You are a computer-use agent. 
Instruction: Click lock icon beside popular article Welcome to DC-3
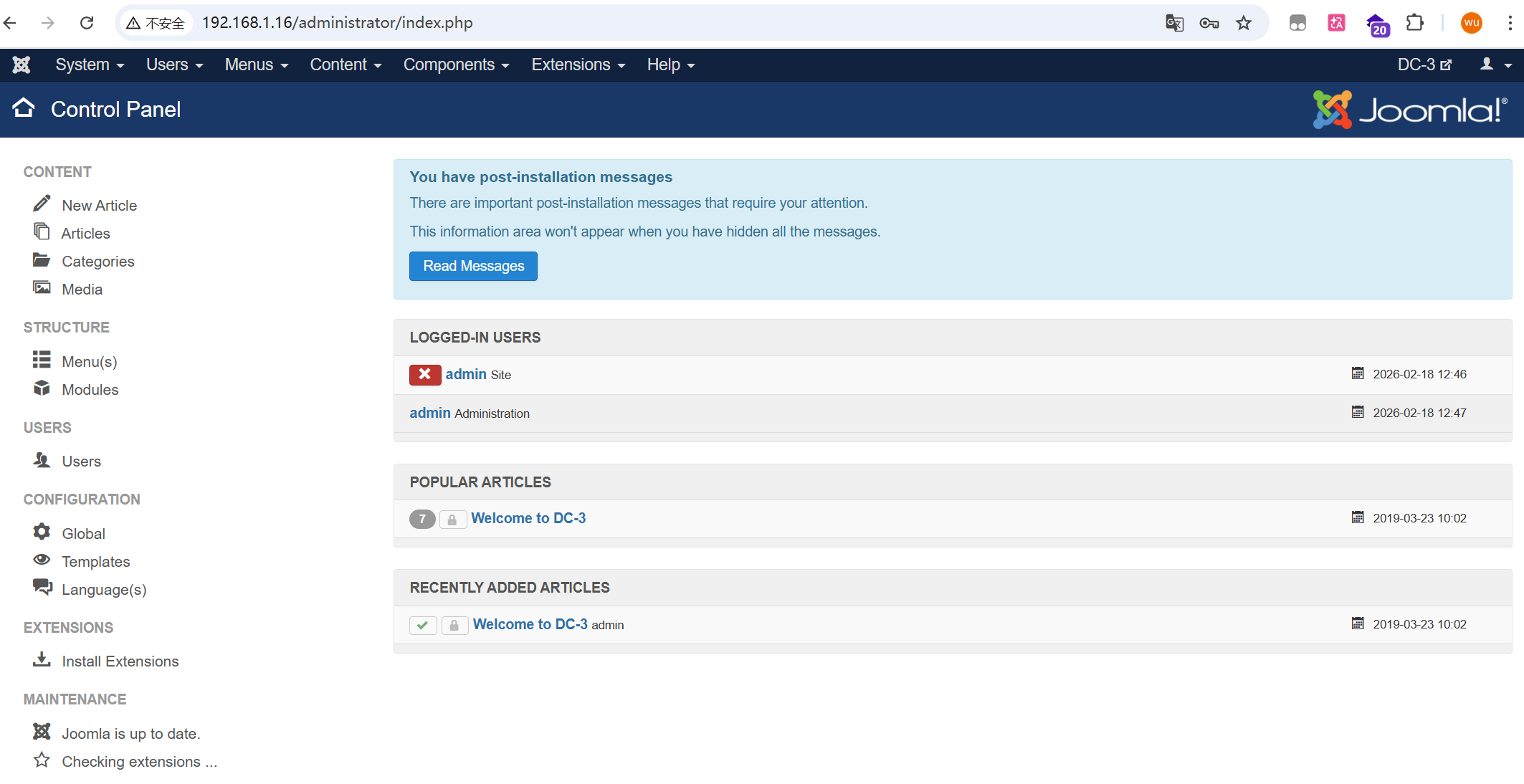click(x=452, y=520)
